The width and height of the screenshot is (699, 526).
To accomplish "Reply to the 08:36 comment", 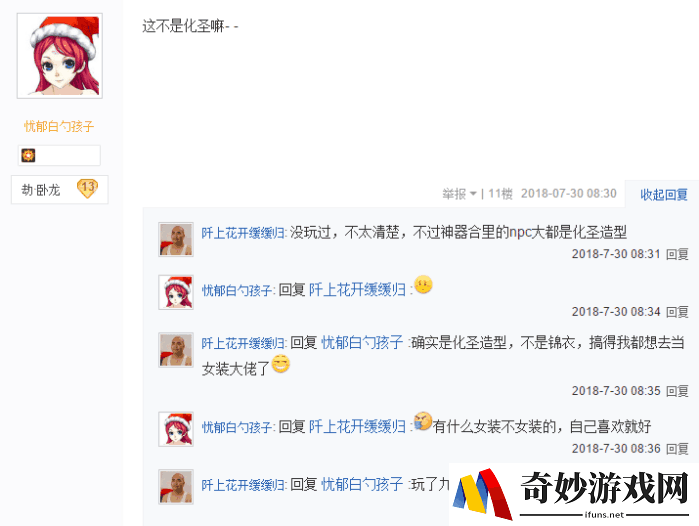I will [677, 448].
